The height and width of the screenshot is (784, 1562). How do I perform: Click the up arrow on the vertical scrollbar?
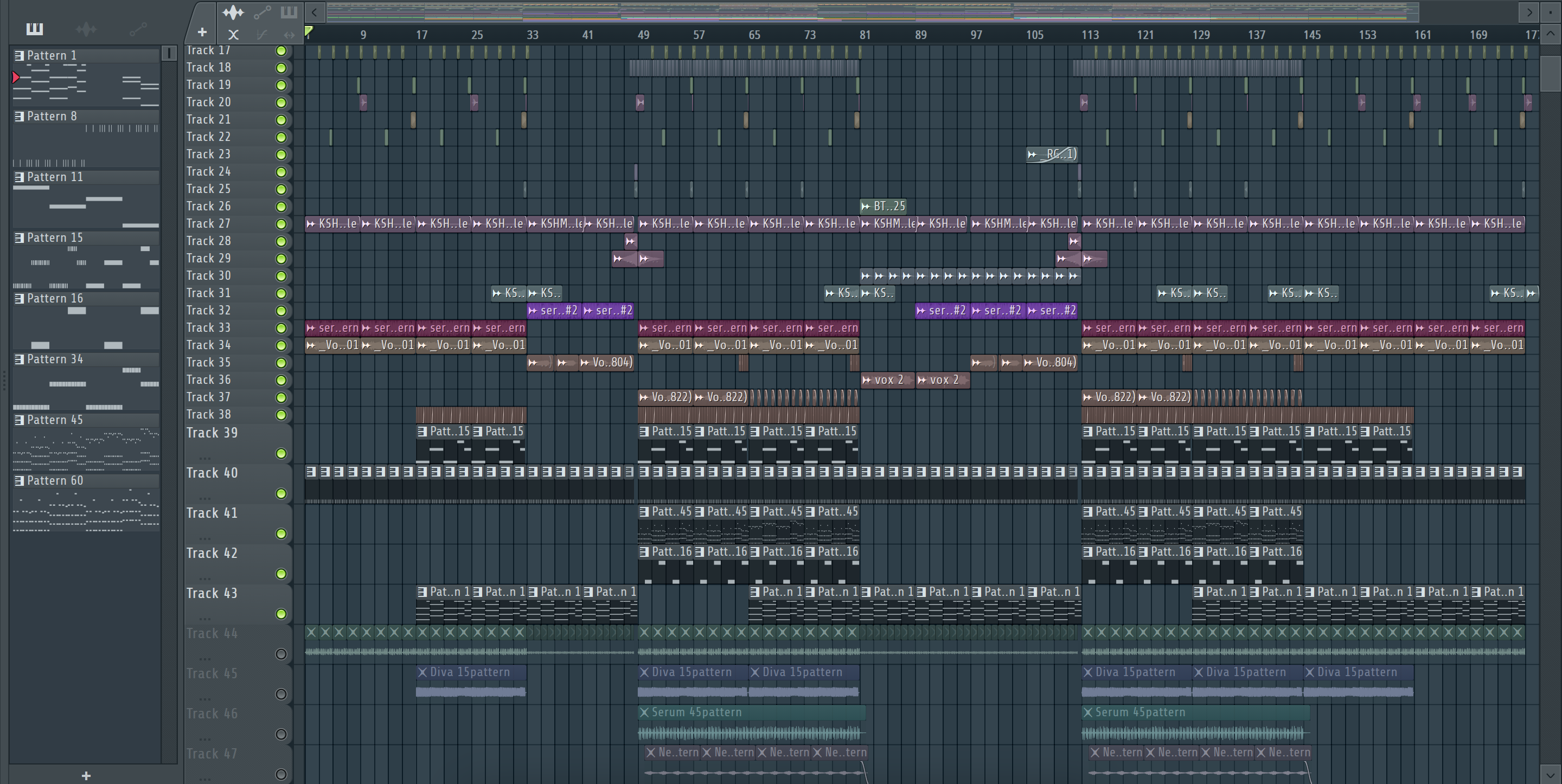pyautogui.click(x=1551, y=34)
